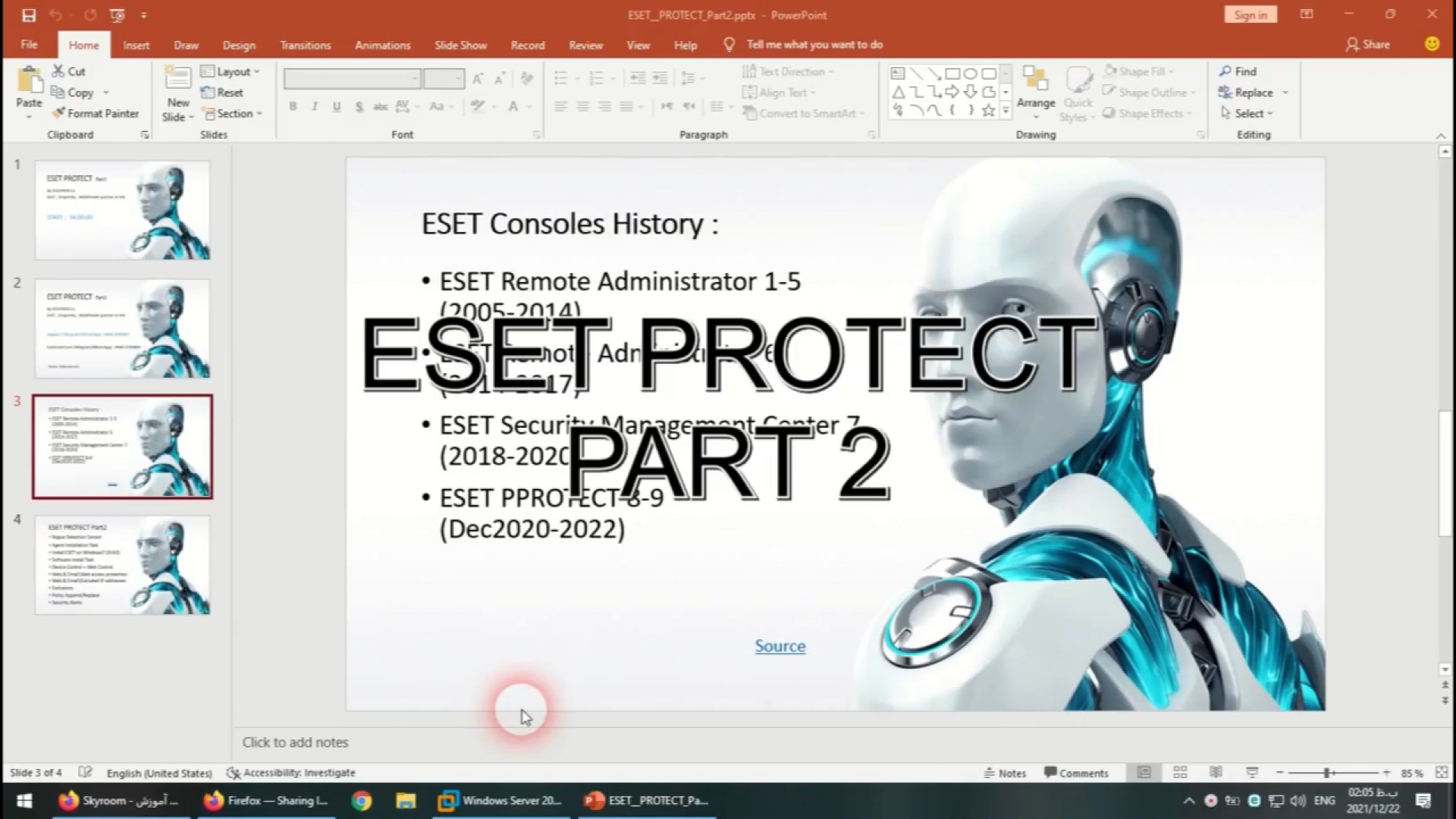Click the Share button
Viewport: 1456px width, 819px height.
pyautogui.click(x=1368, y=44)
